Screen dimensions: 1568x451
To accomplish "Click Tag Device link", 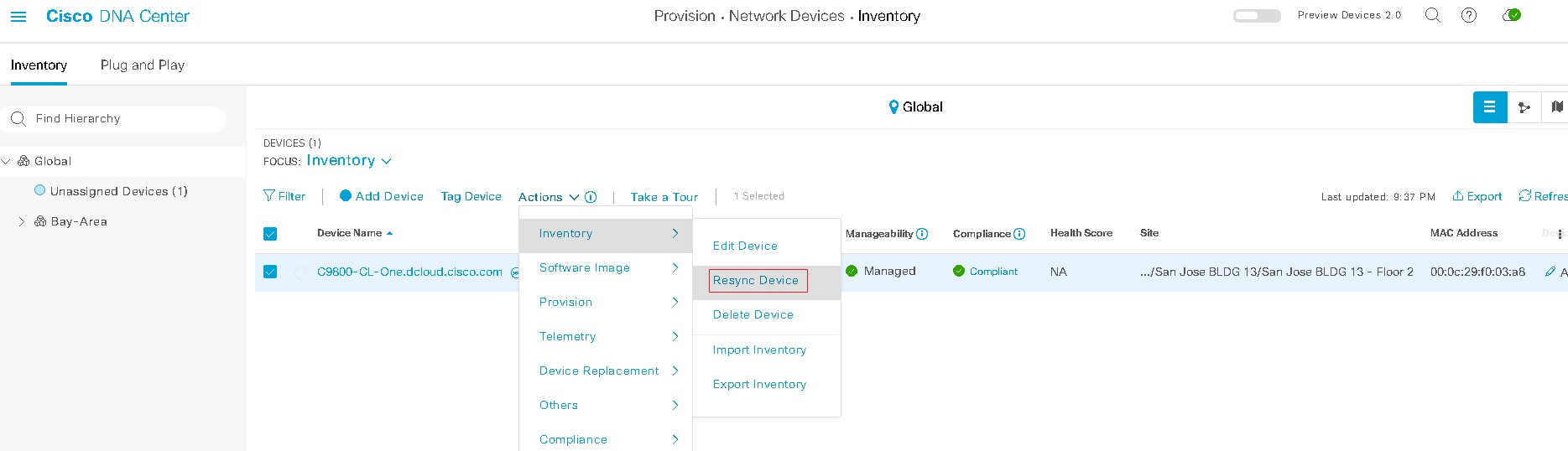I will click(471, 196).
